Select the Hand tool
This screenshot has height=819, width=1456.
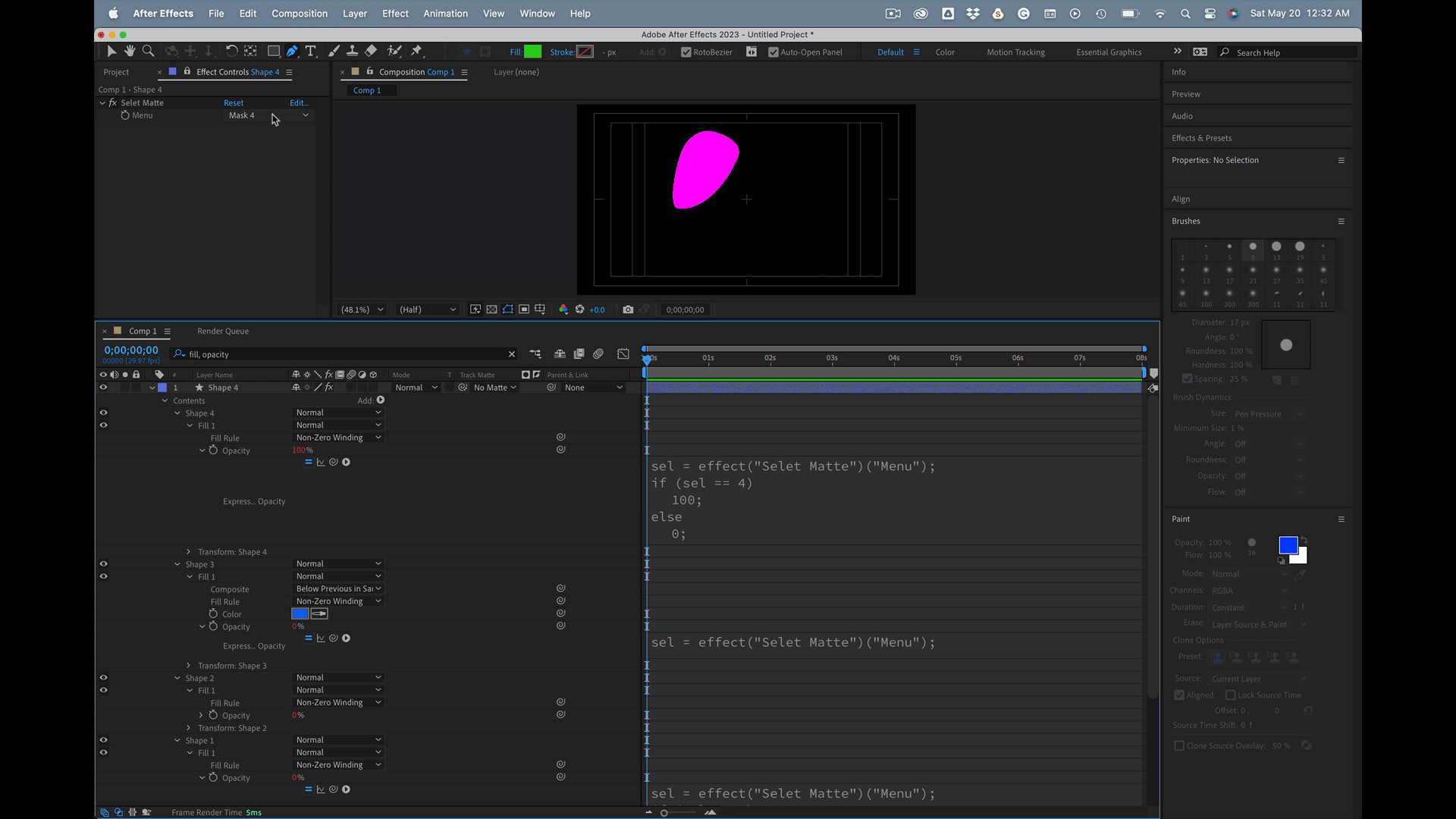tap(130, 51)
